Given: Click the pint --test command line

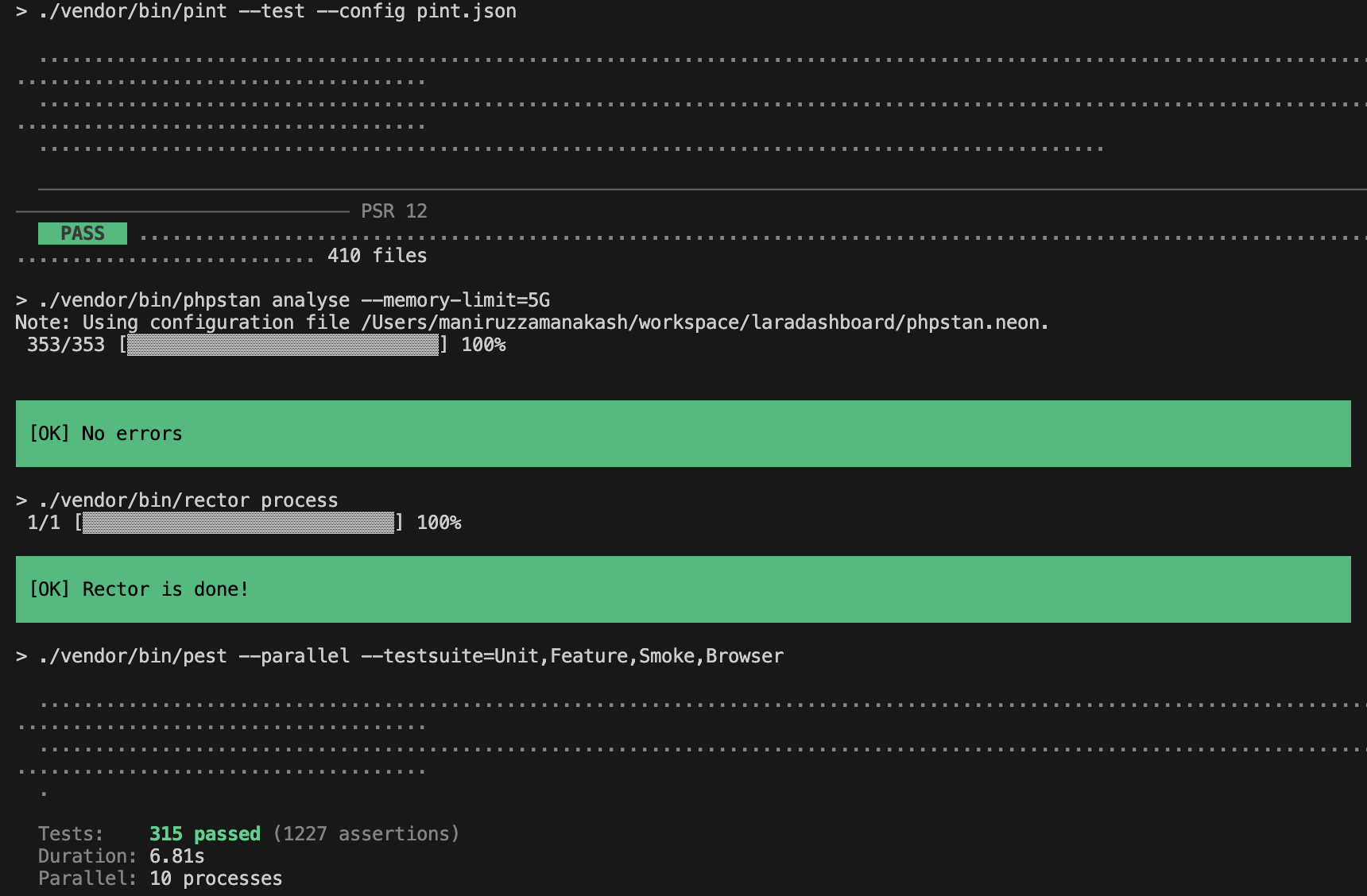Looking at the screenshot, I should click(x=266, y=11).
